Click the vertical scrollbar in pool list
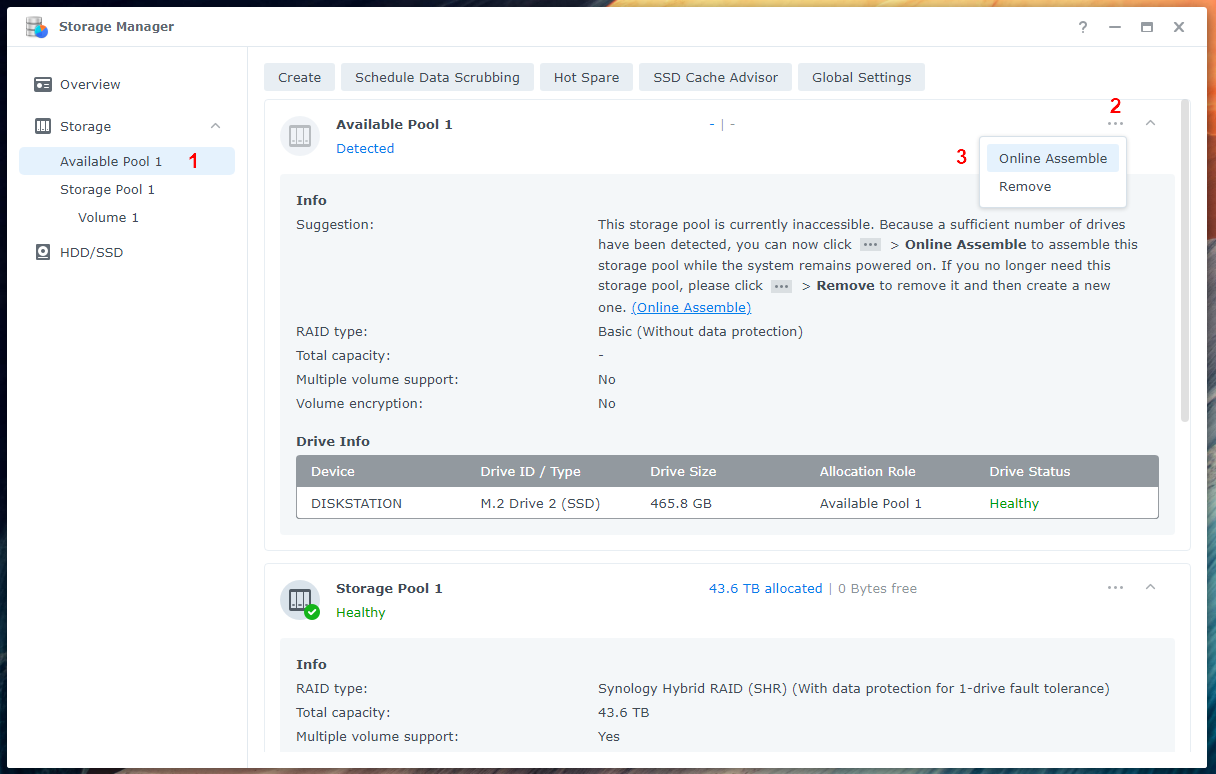Viewport: 1216px width, 774px height. (x=1185, y=260)
